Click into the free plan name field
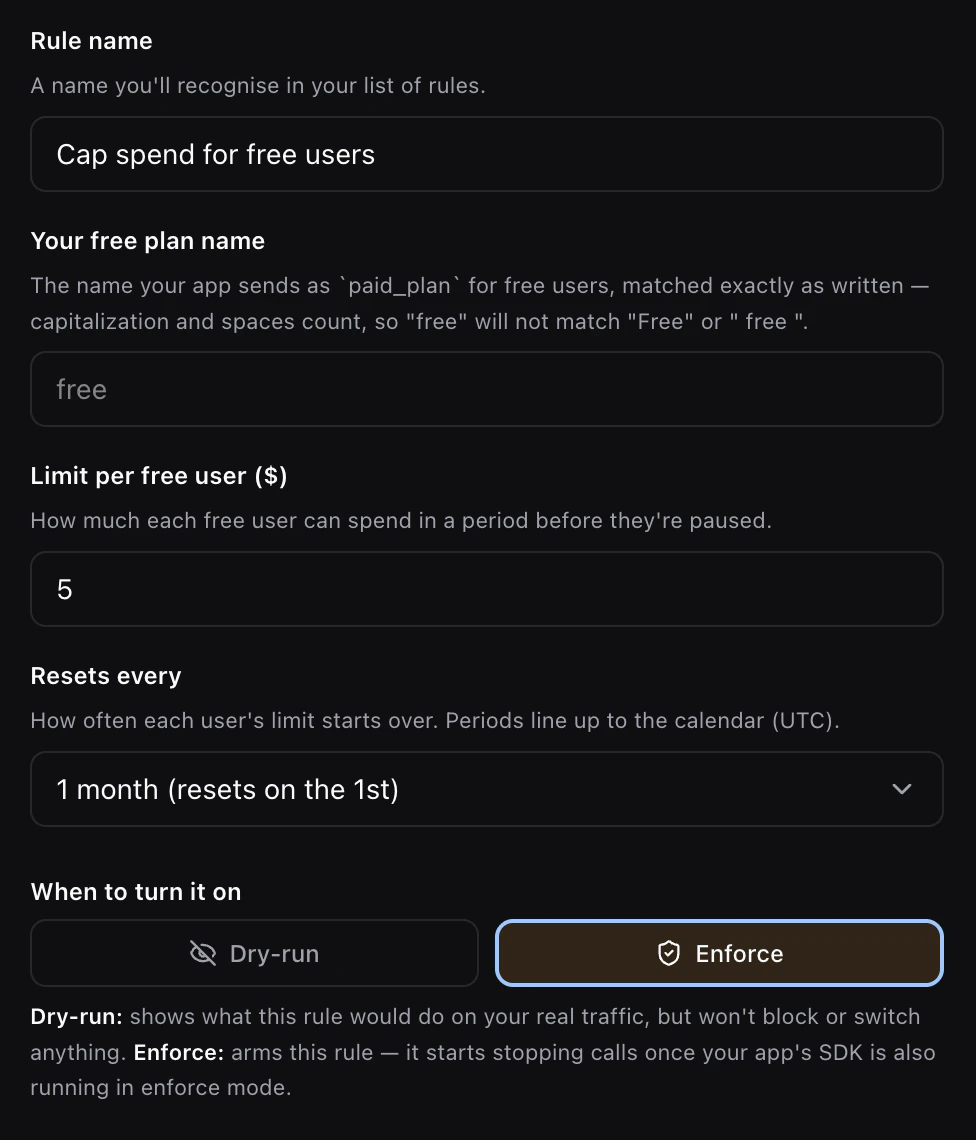This screenshot has width=976, height=1140. pyautogui.click(x=487, y=389)
